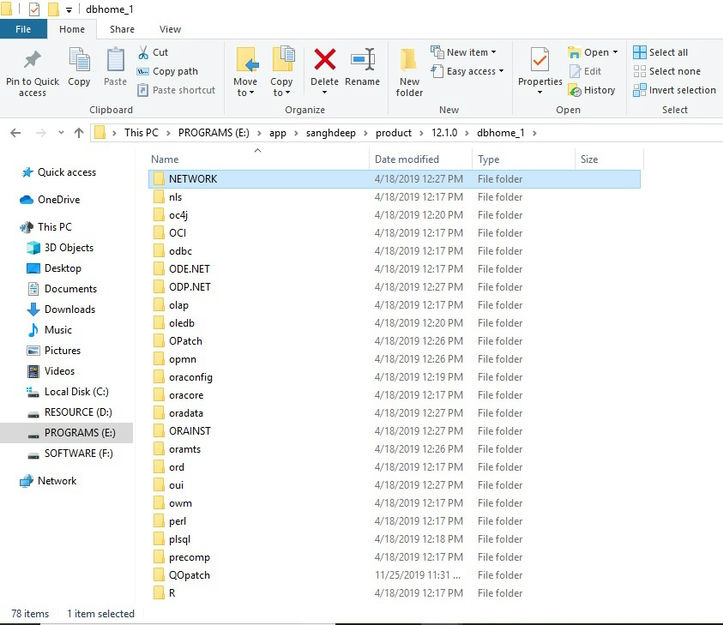Screen dimensions: 723x625
Task: Click Invert selection in the ribbon
Action: (674, 90)
